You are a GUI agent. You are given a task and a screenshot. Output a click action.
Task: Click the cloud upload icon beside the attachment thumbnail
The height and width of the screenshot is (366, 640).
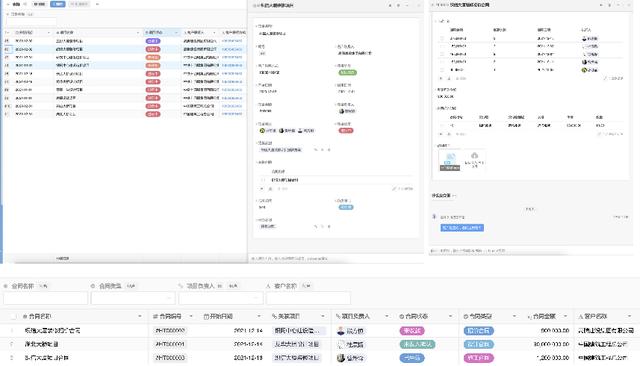(x=474, y=156)
